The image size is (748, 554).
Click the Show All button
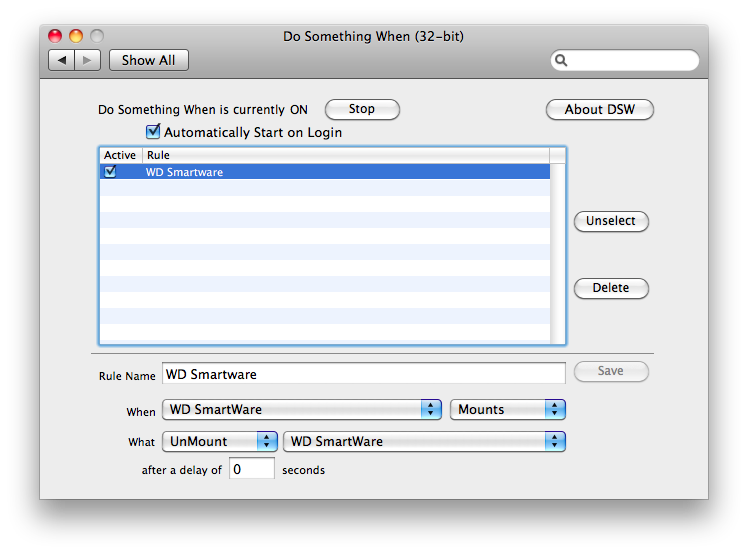(149, 60)
